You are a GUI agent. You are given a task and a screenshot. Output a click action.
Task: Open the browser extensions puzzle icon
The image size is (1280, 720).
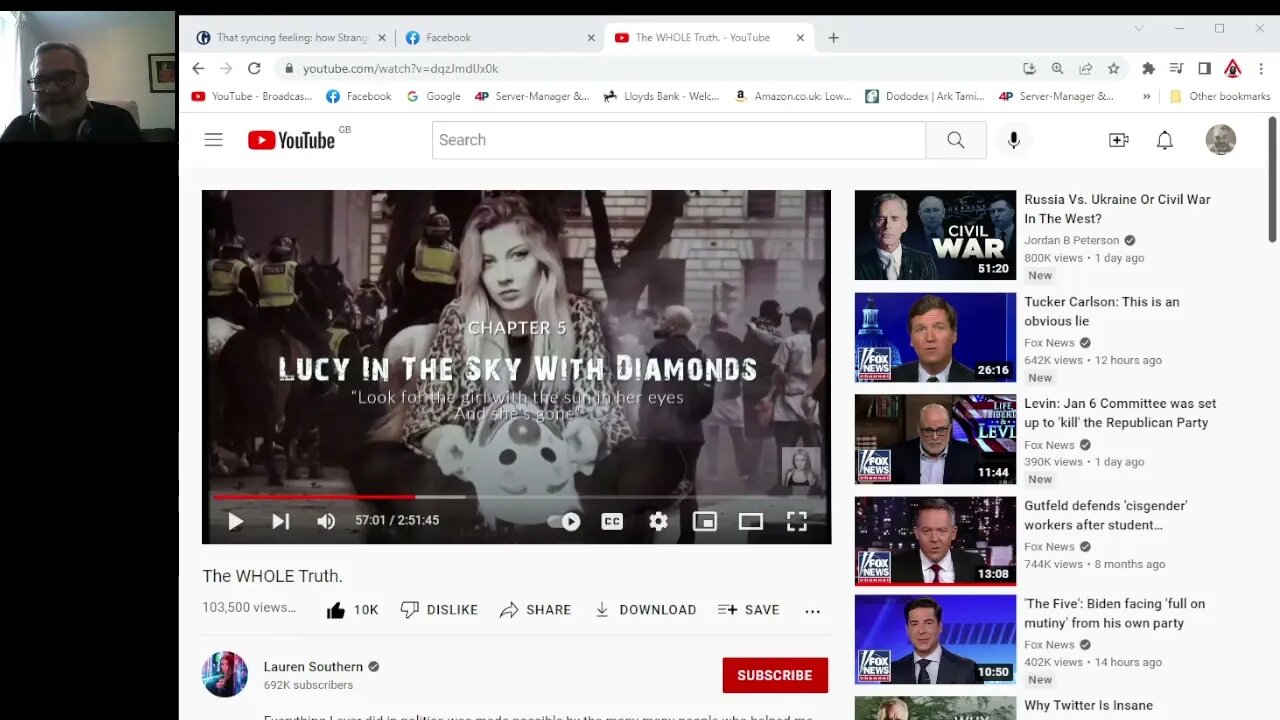tap(1148, 68)
